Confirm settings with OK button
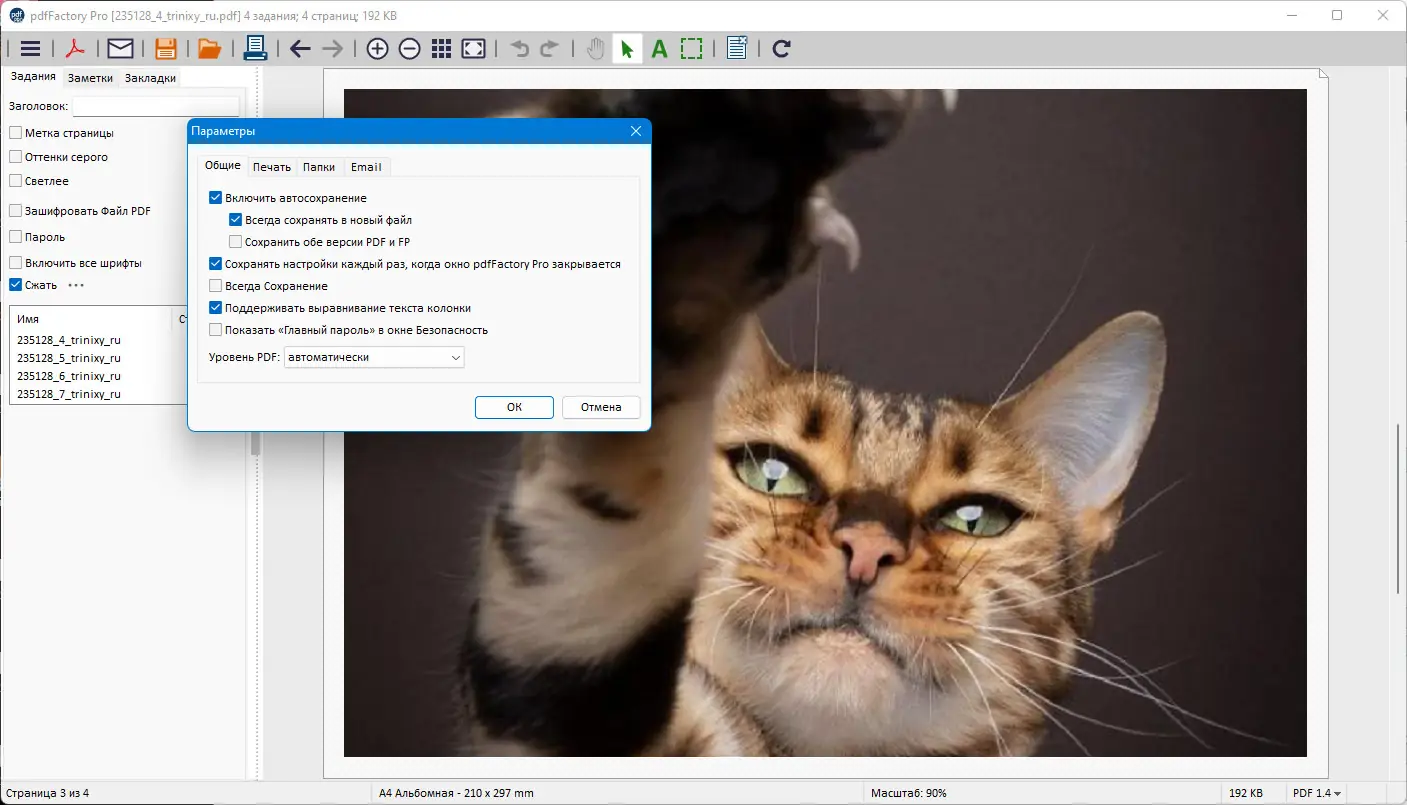 pyautogui.click(x=514, y=407)
